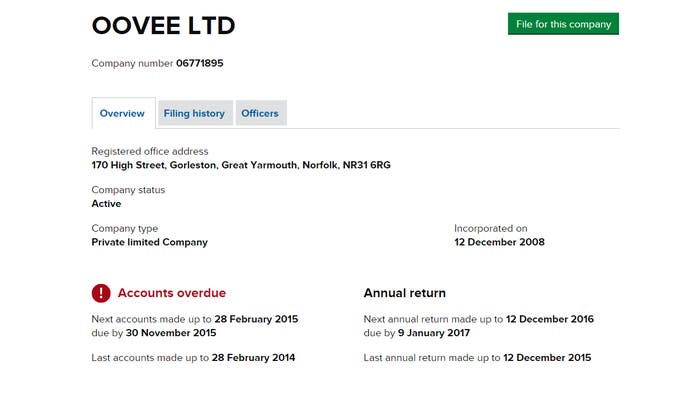690x394 pixels.
Task: Click the 170 High Street registered address
Action: pos(241,165)
